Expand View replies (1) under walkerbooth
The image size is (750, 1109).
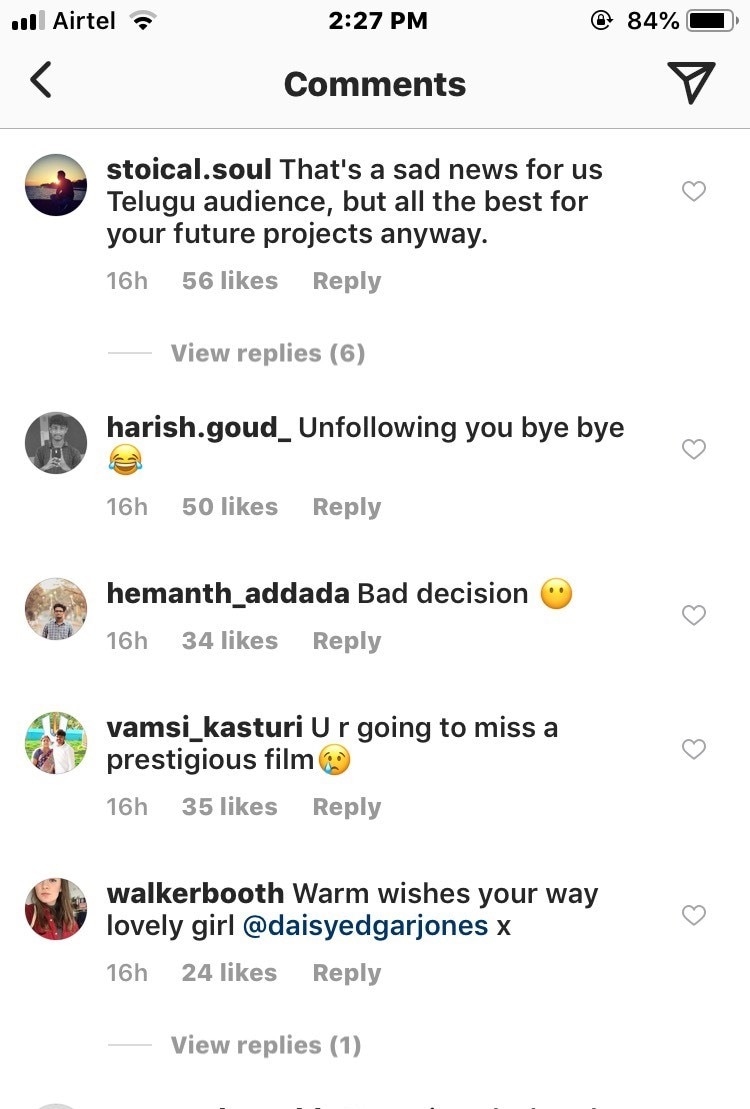coord(265,1045)
